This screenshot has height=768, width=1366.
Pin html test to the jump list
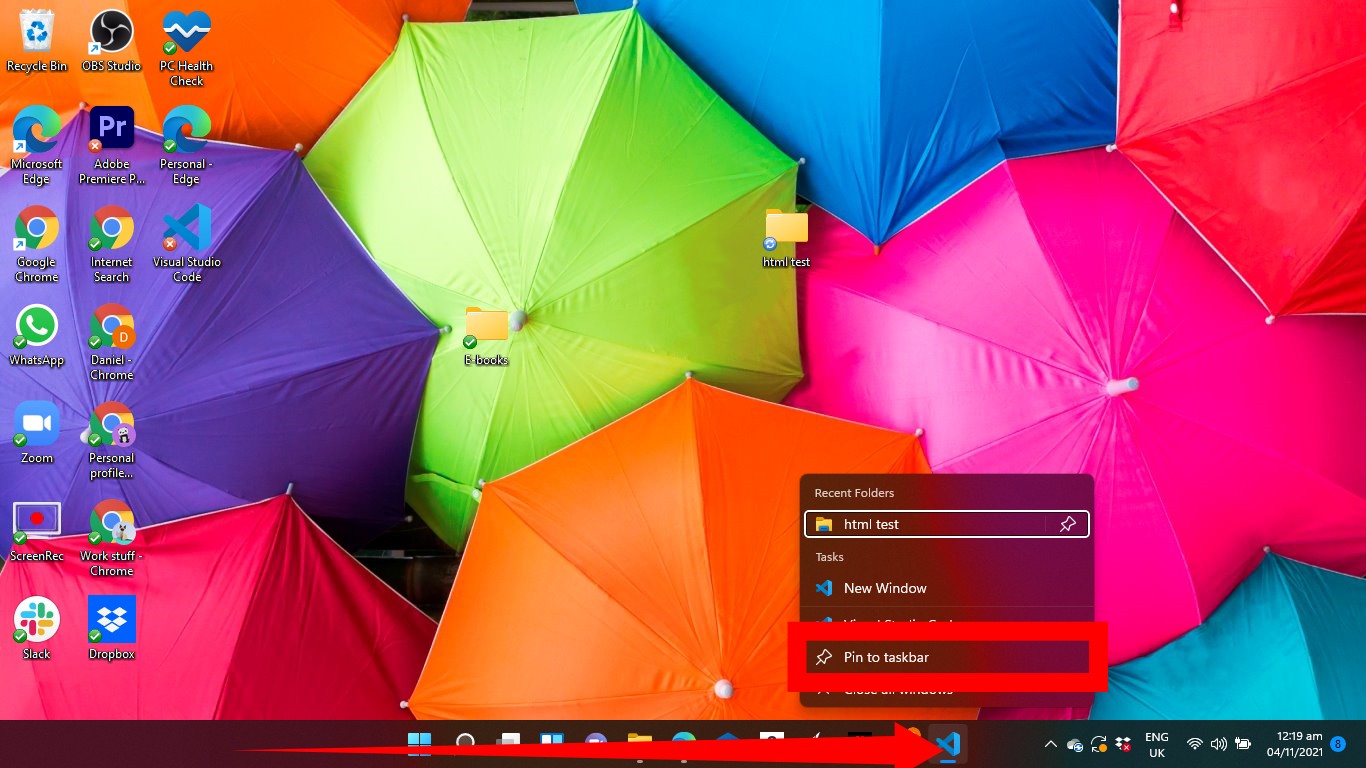coord(1068,524)
